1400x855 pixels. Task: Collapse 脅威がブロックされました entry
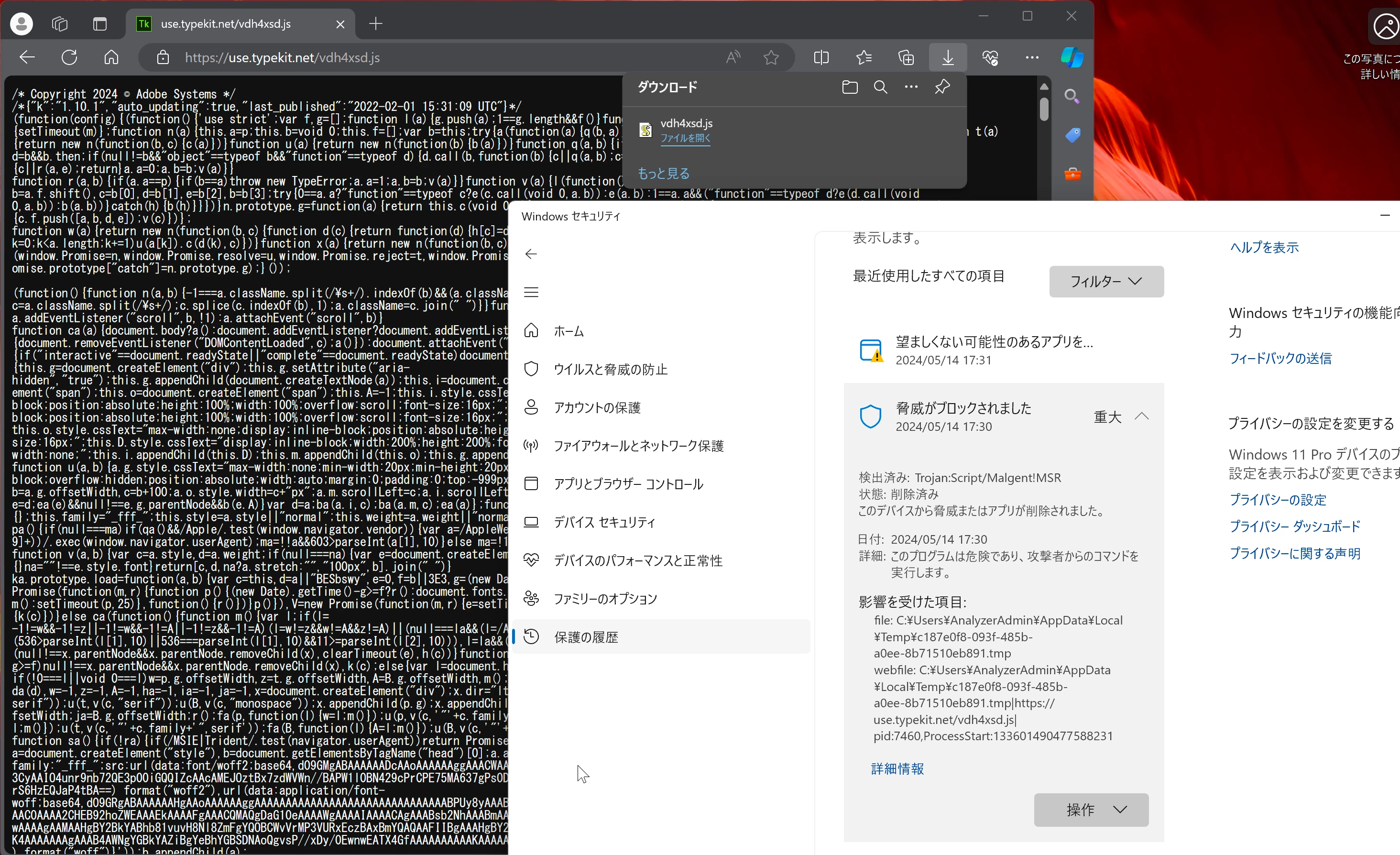coord(1141,417)
